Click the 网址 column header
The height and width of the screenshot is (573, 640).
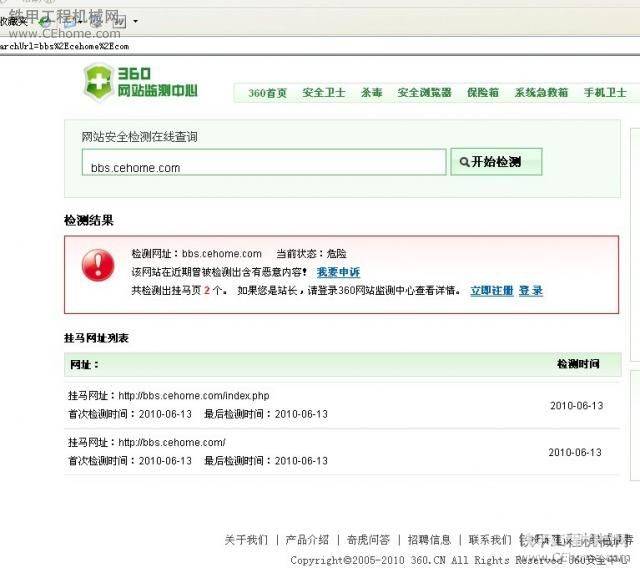point(84,364)
